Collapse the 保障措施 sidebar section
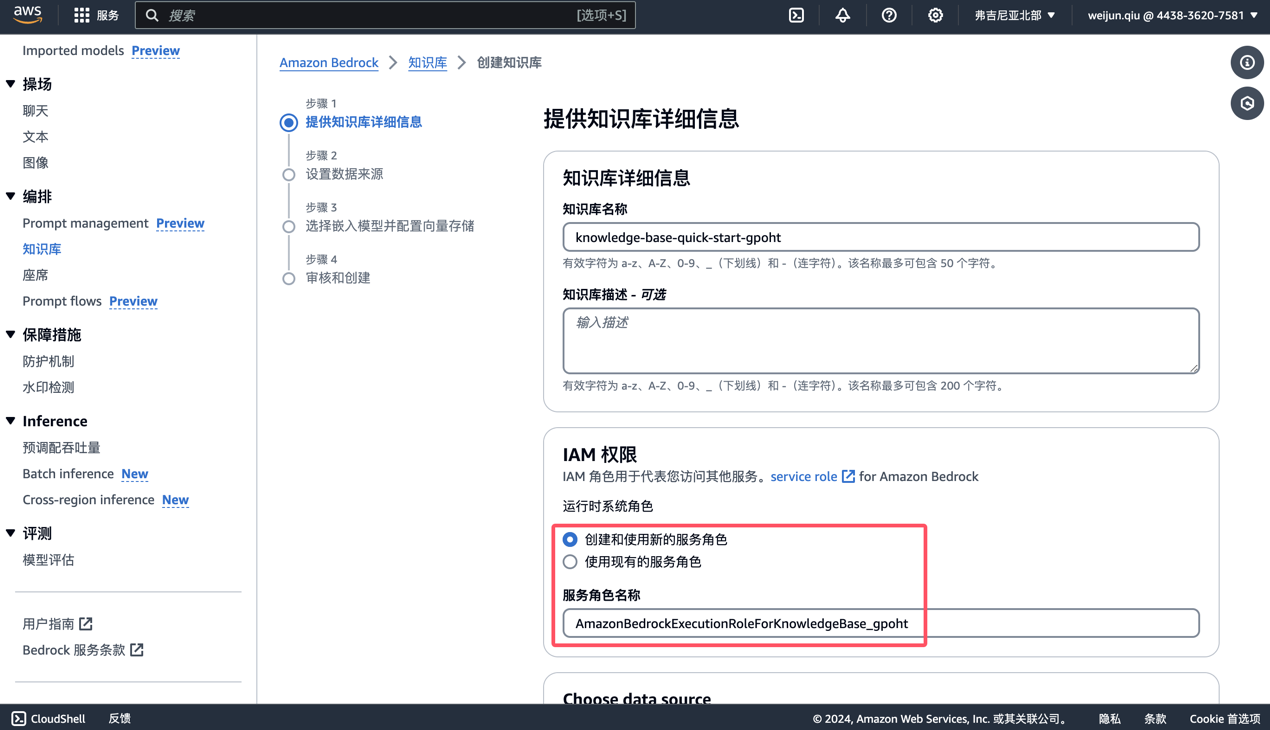Image resolution: width=1270 pixels, height=730 pixels. 11,335
